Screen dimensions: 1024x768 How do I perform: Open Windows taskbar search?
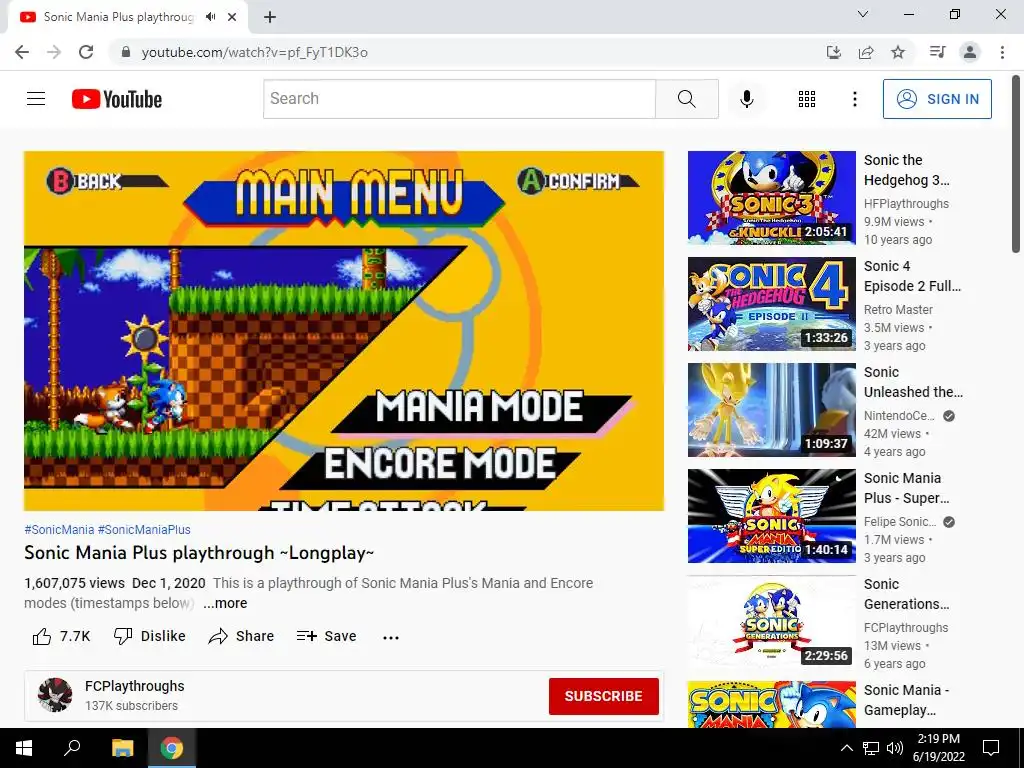(x=72, y=748)
